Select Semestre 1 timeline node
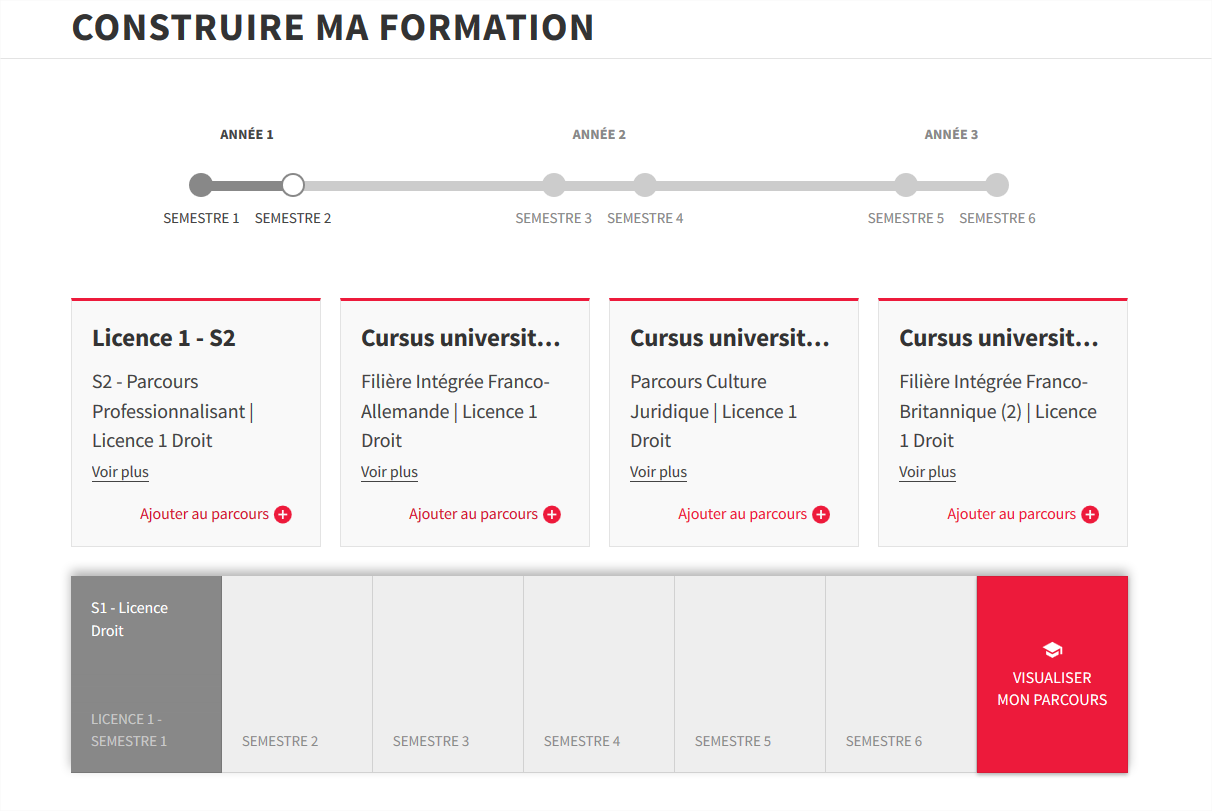 click(201, 185)
